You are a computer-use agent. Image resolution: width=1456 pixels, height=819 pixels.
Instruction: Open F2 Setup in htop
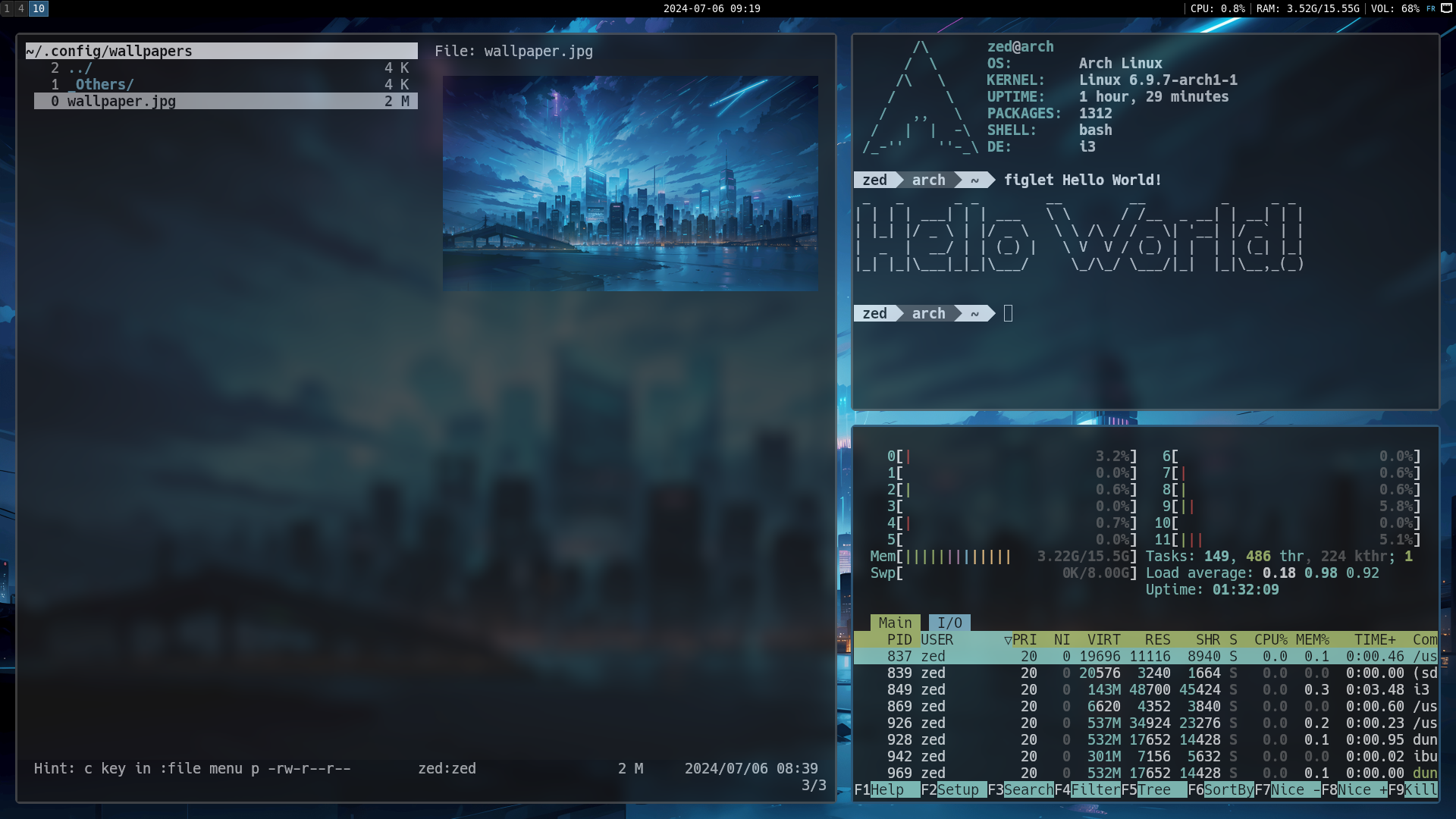point(953,789)
